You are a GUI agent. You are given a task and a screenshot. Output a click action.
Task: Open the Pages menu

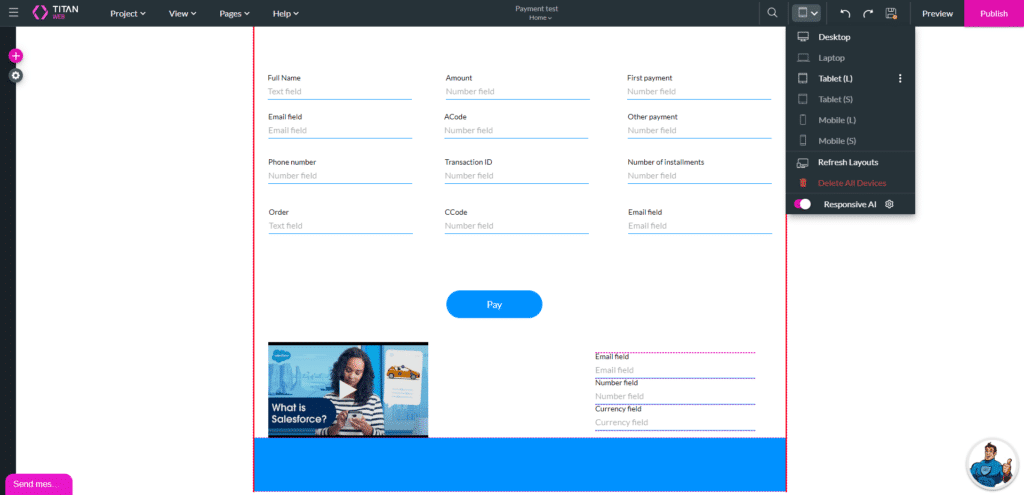(x=234, y=13)
